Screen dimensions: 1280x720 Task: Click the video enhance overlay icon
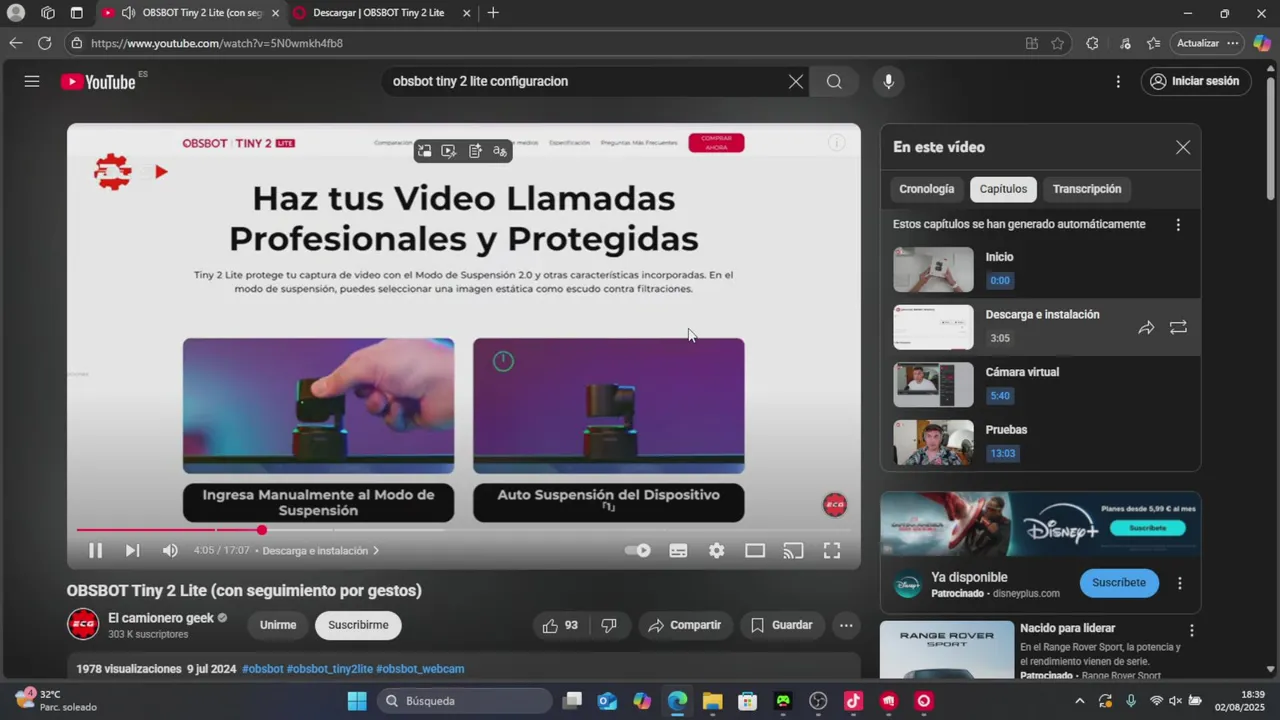(x=449, y=151)
